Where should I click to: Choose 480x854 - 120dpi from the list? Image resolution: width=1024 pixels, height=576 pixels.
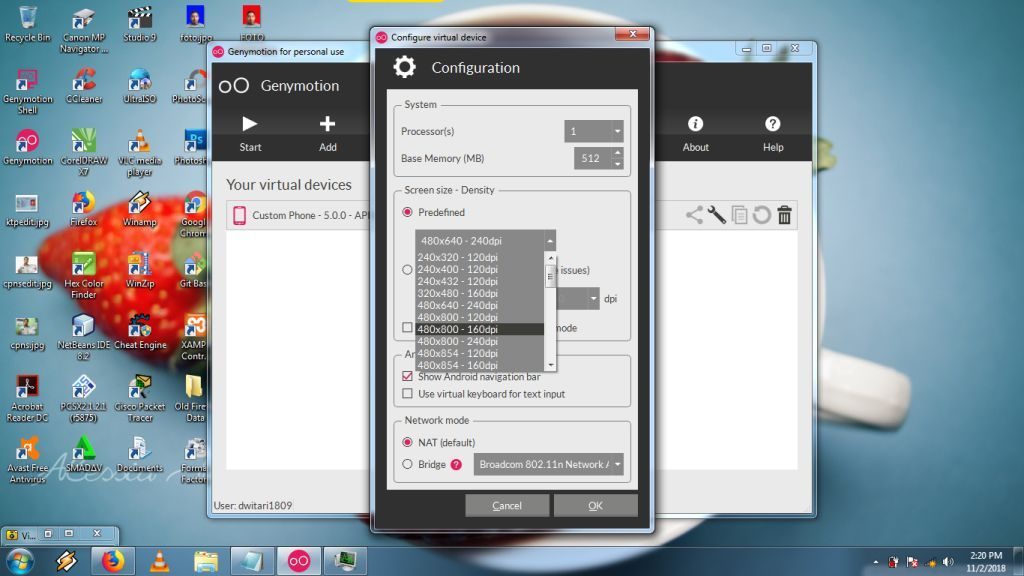coord(479,353)
